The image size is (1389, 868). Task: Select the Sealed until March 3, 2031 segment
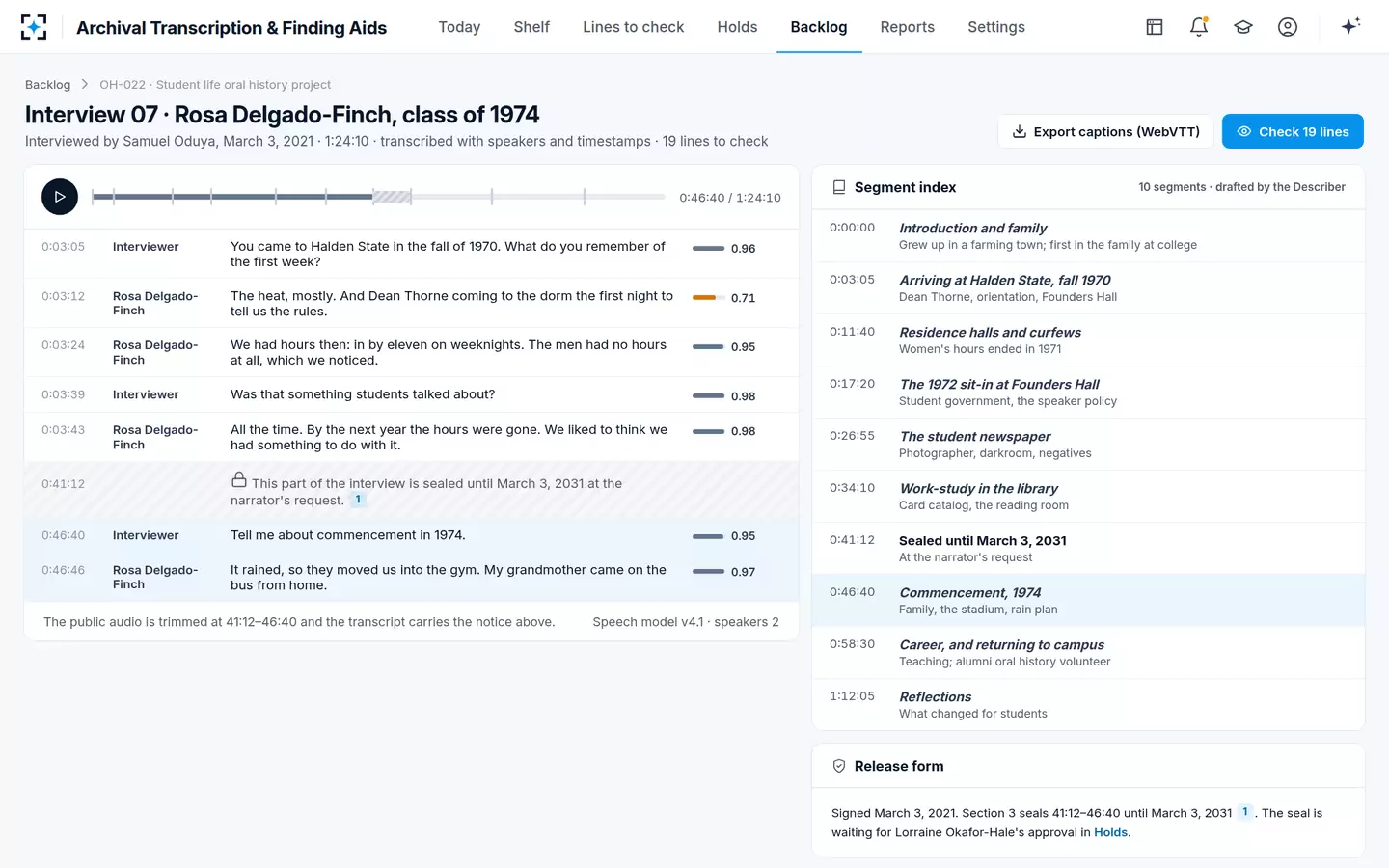coord(1088,548)
